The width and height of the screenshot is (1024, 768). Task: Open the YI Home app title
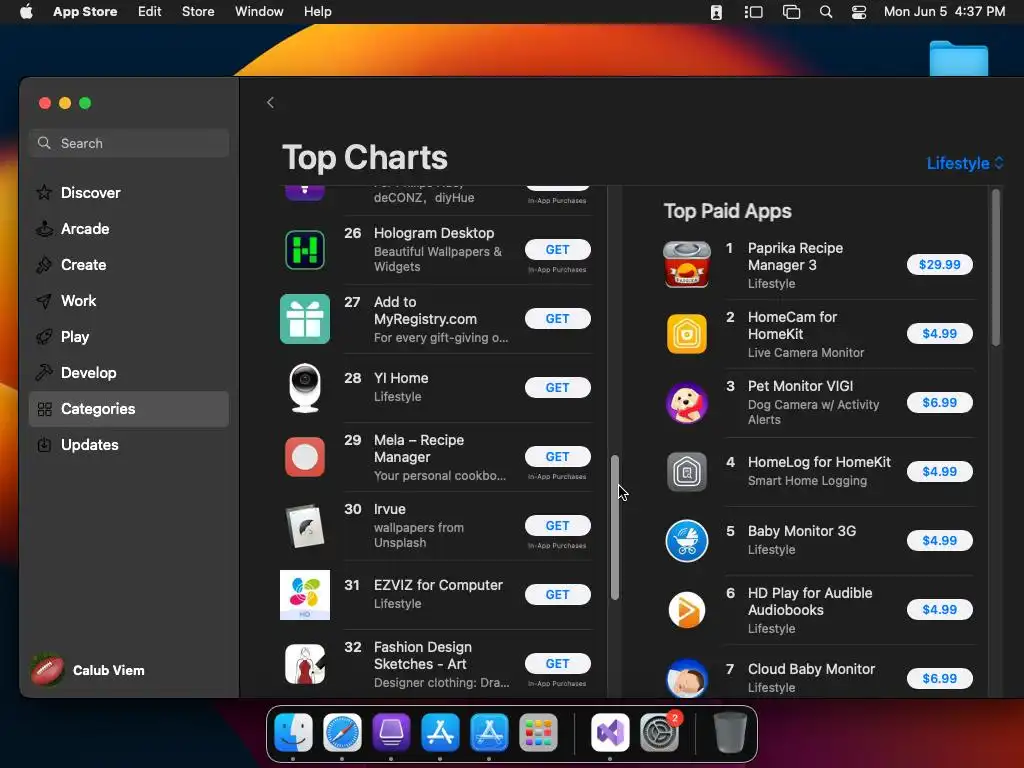tap(401, 378)
